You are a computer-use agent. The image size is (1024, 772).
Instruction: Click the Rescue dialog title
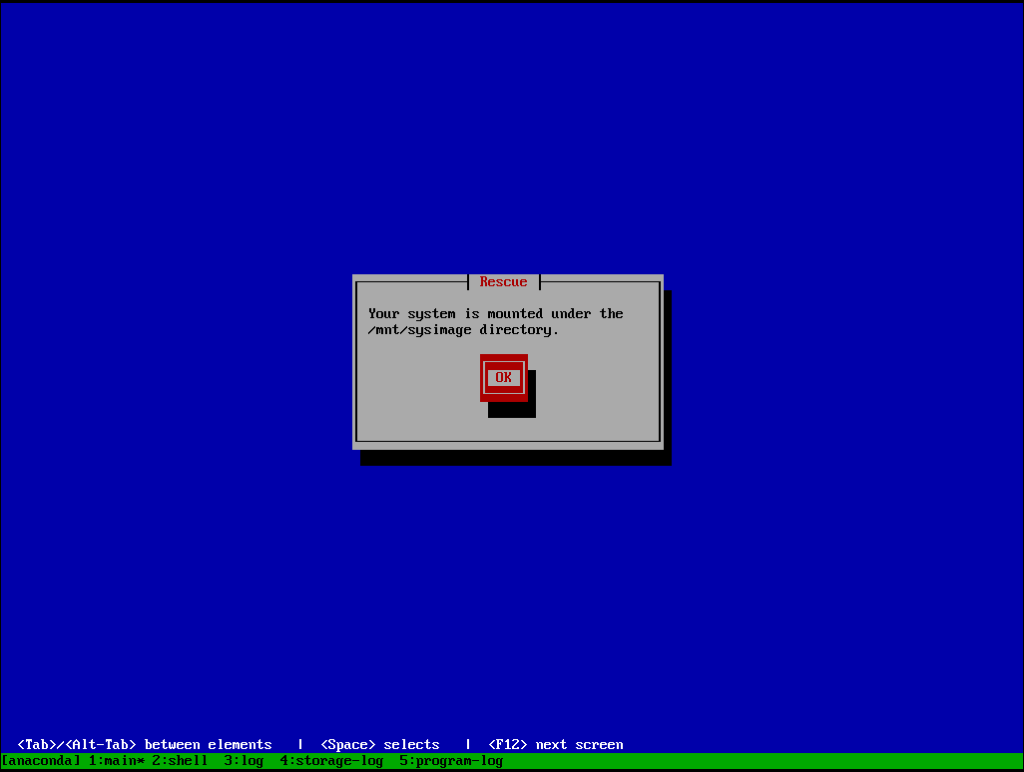[503, 281]
